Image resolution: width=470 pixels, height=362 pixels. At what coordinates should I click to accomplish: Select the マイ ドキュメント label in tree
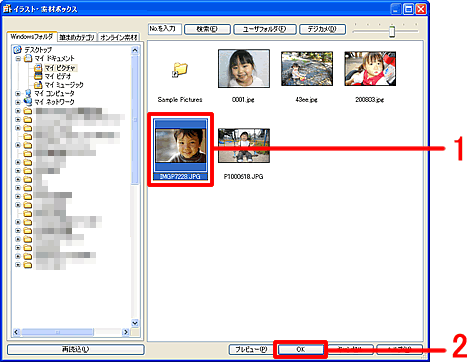click(54, 59)
